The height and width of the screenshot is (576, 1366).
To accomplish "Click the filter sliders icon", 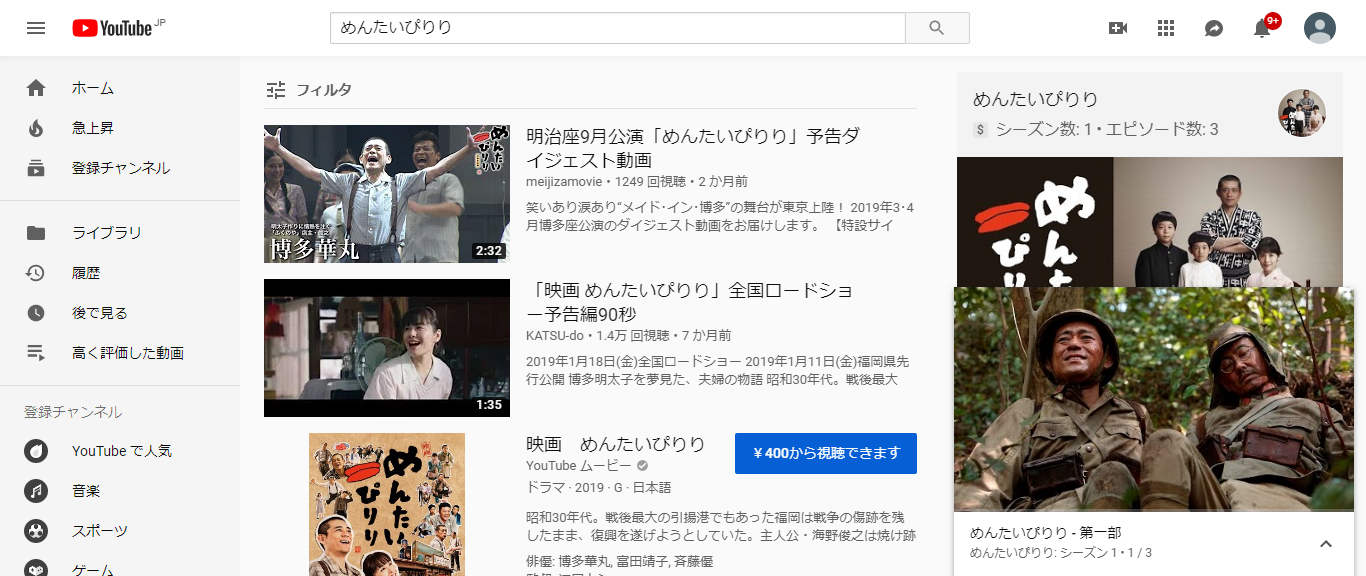I will (x=276, y=90).
